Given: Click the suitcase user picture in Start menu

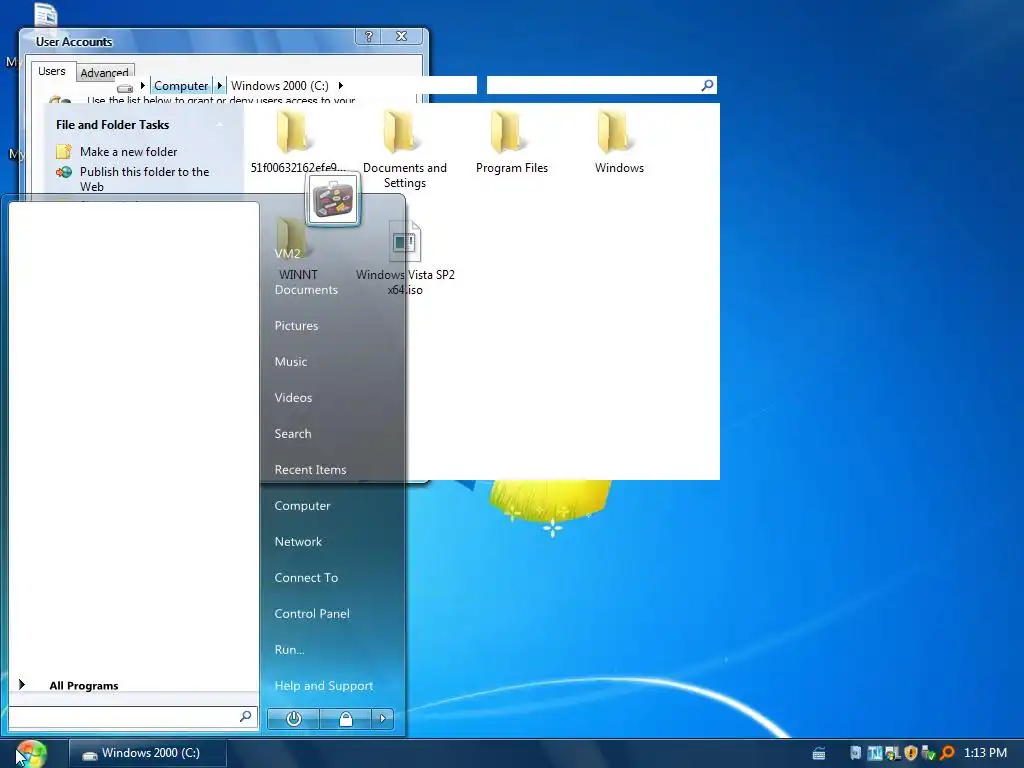Looking at the screenshot, I should (x=332, y=199).
